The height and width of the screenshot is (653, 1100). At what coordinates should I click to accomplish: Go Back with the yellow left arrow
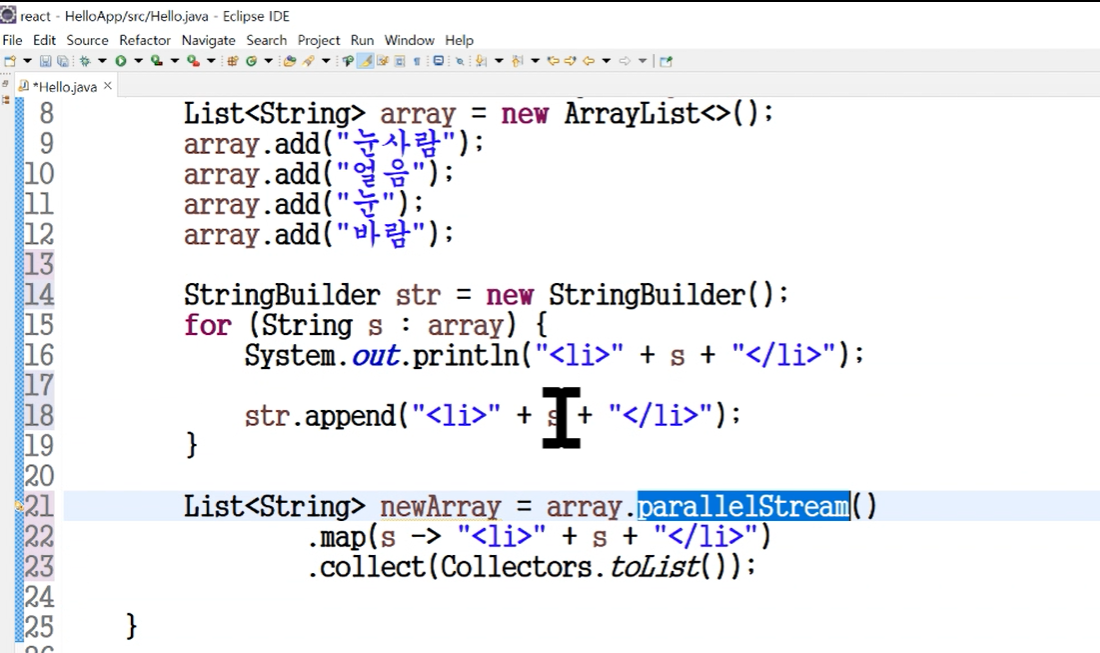point(589,61)
